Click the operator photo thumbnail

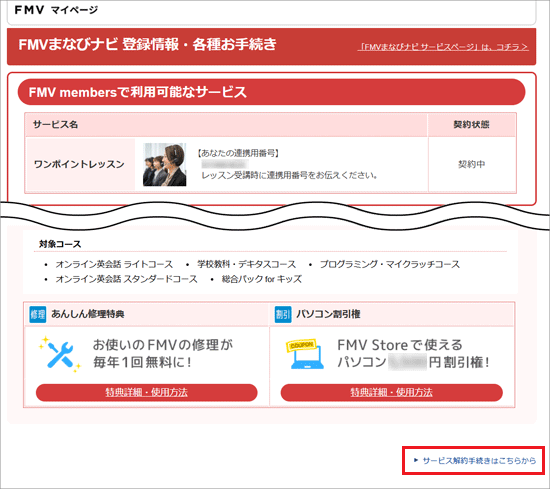pyautogui.click(x=165, y=164)
